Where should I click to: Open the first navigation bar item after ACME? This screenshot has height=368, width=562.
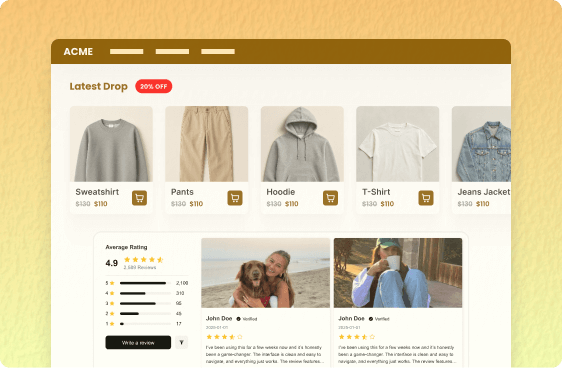(127, 52)
